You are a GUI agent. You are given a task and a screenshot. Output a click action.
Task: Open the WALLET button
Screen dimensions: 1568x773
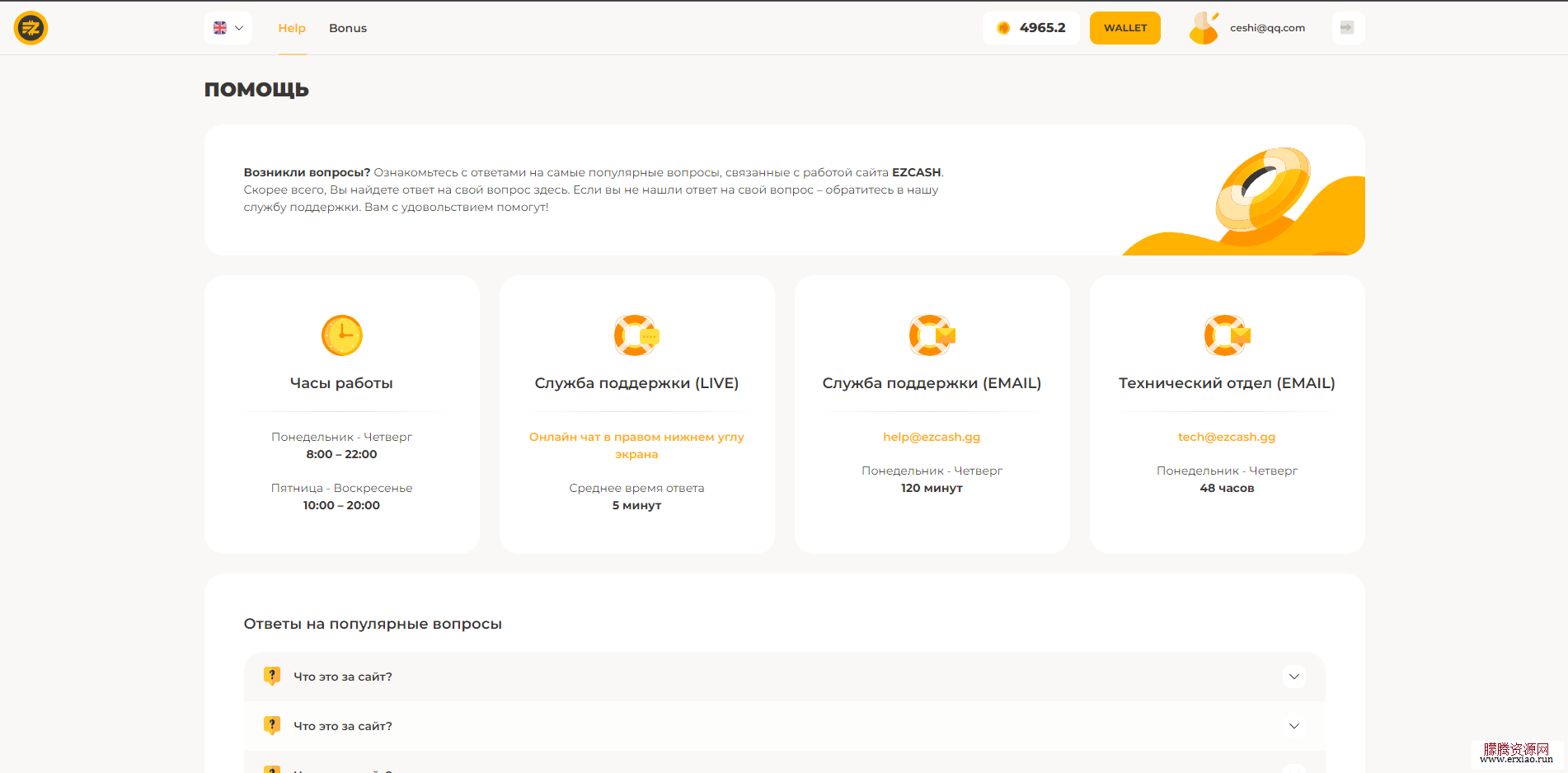1125,28
